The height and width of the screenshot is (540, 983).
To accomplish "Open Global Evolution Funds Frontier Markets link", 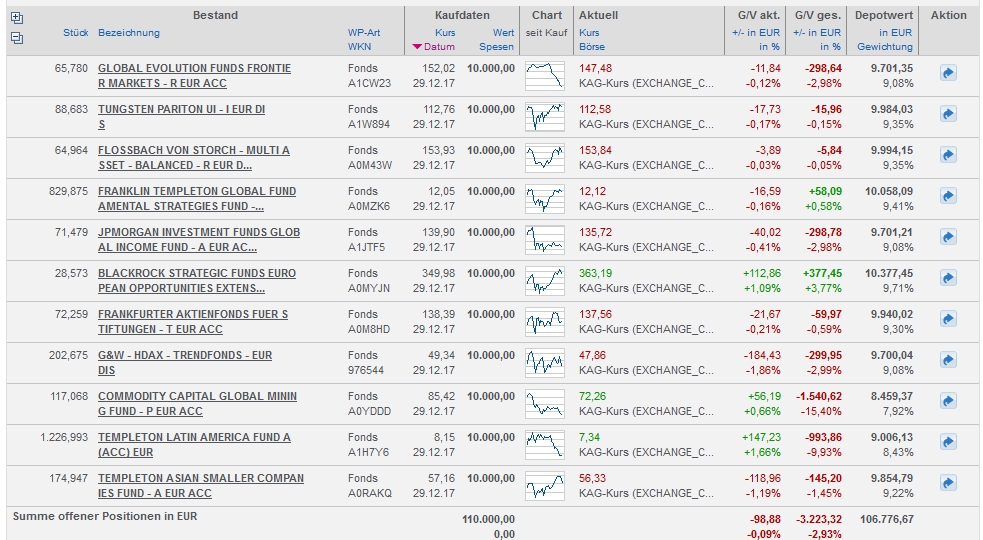I will pos(194,76).
